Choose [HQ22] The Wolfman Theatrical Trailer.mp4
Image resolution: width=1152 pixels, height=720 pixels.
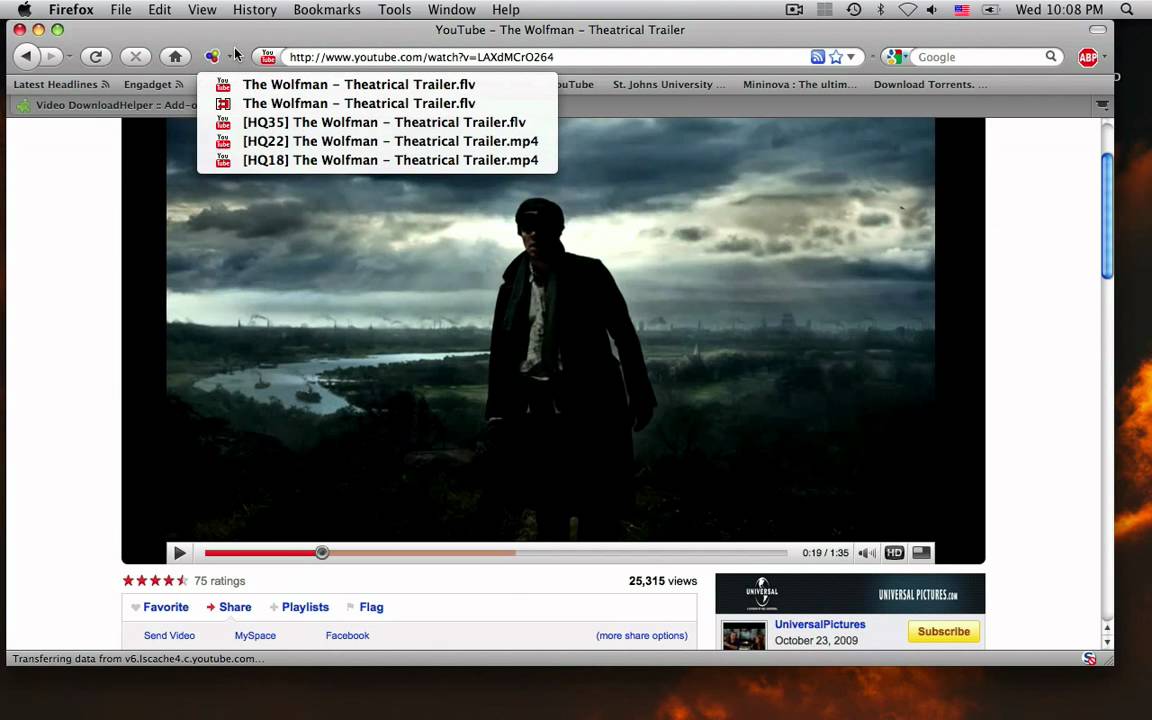[377, 141]
